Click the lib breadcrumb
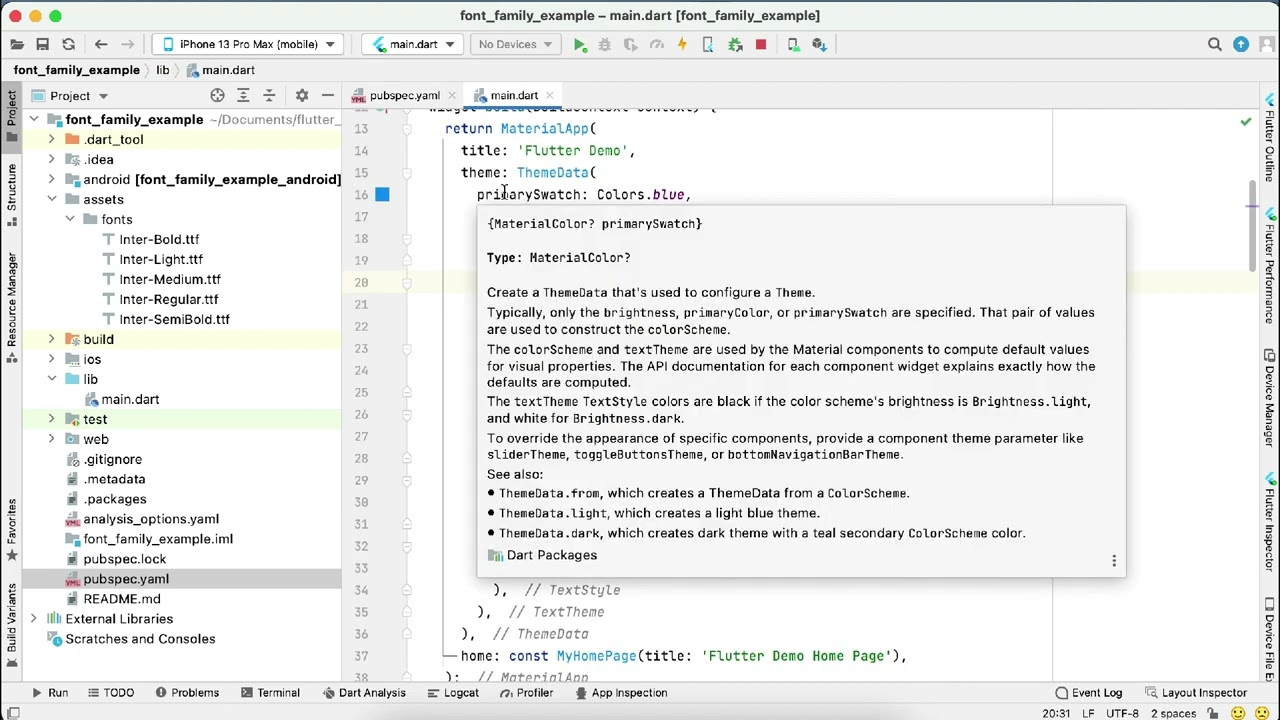 [162, 70]
